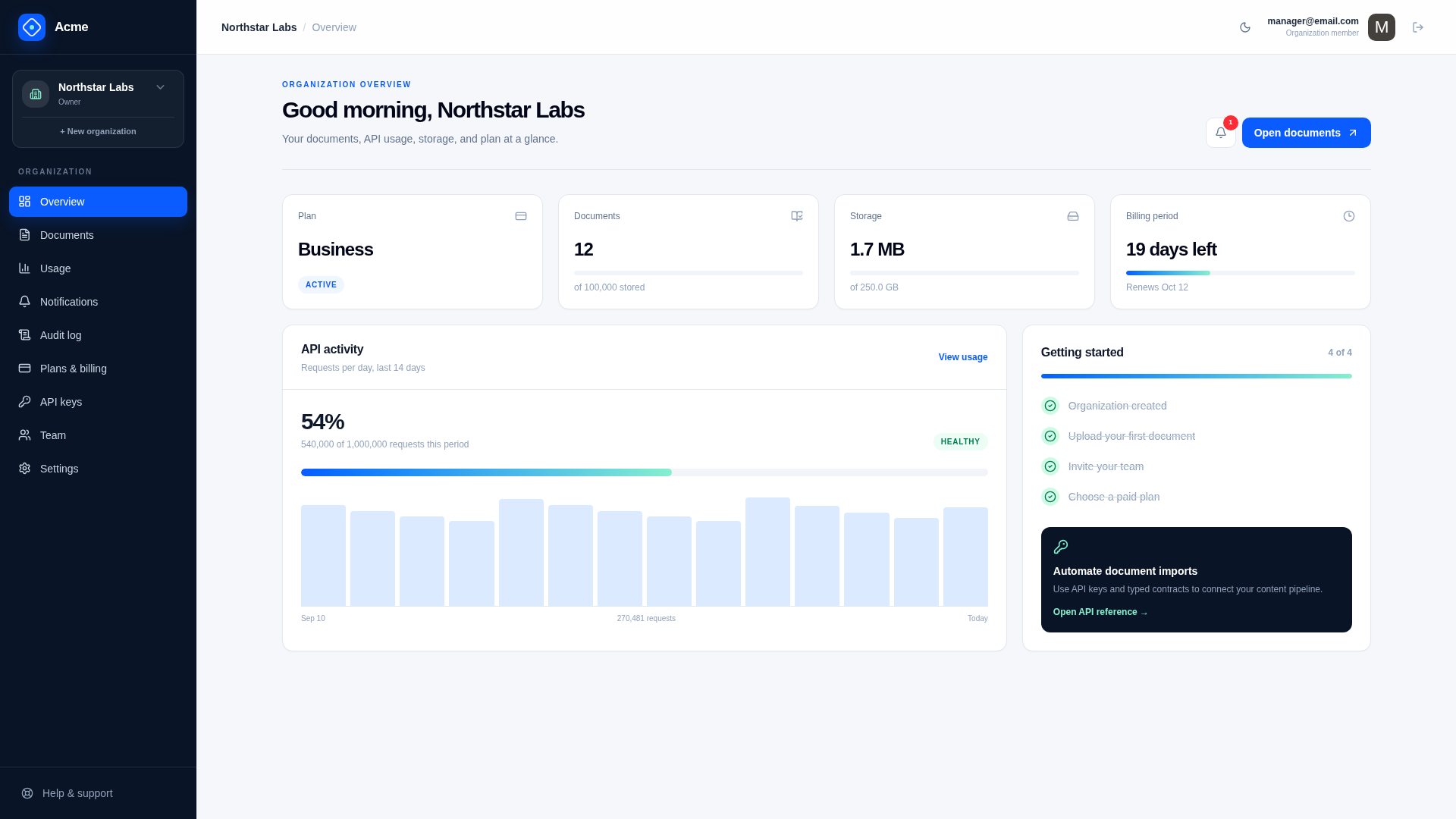The image size is (1456, 819).
Task: Open Audit log in the sidebar
Action: tap(98, 335)
